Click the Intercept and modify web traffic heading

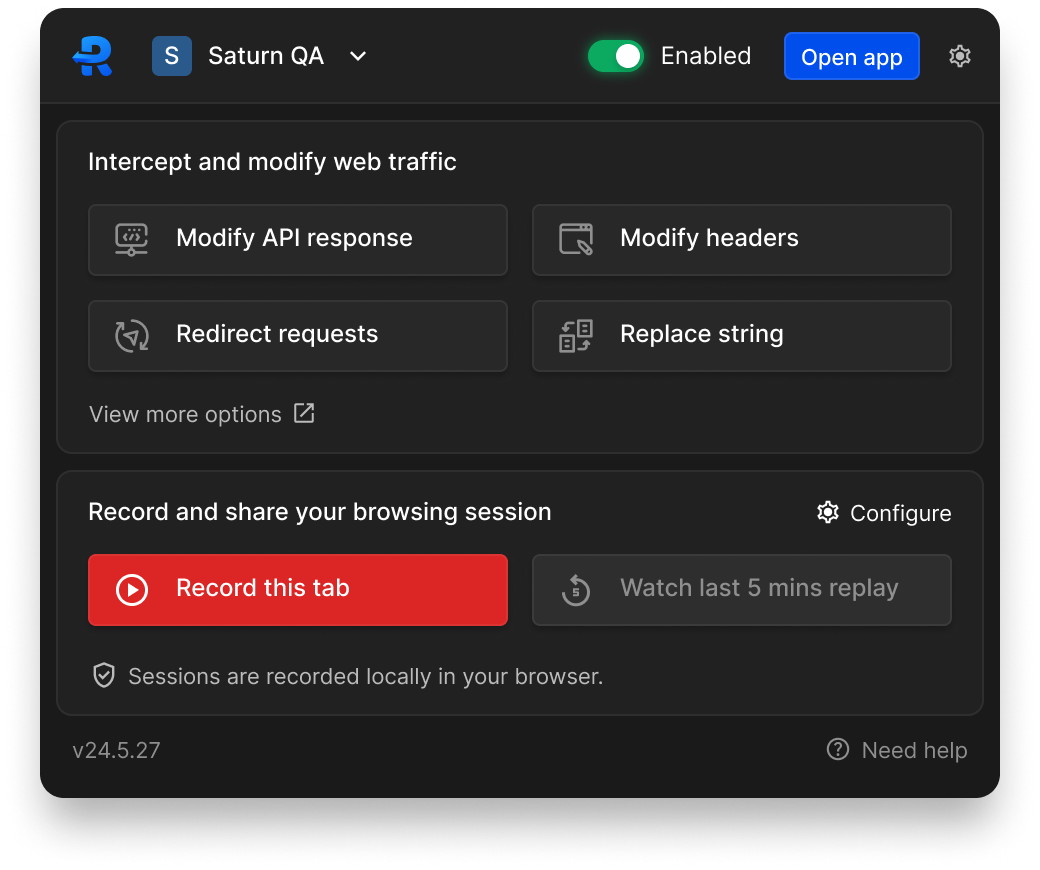[273, 162]
